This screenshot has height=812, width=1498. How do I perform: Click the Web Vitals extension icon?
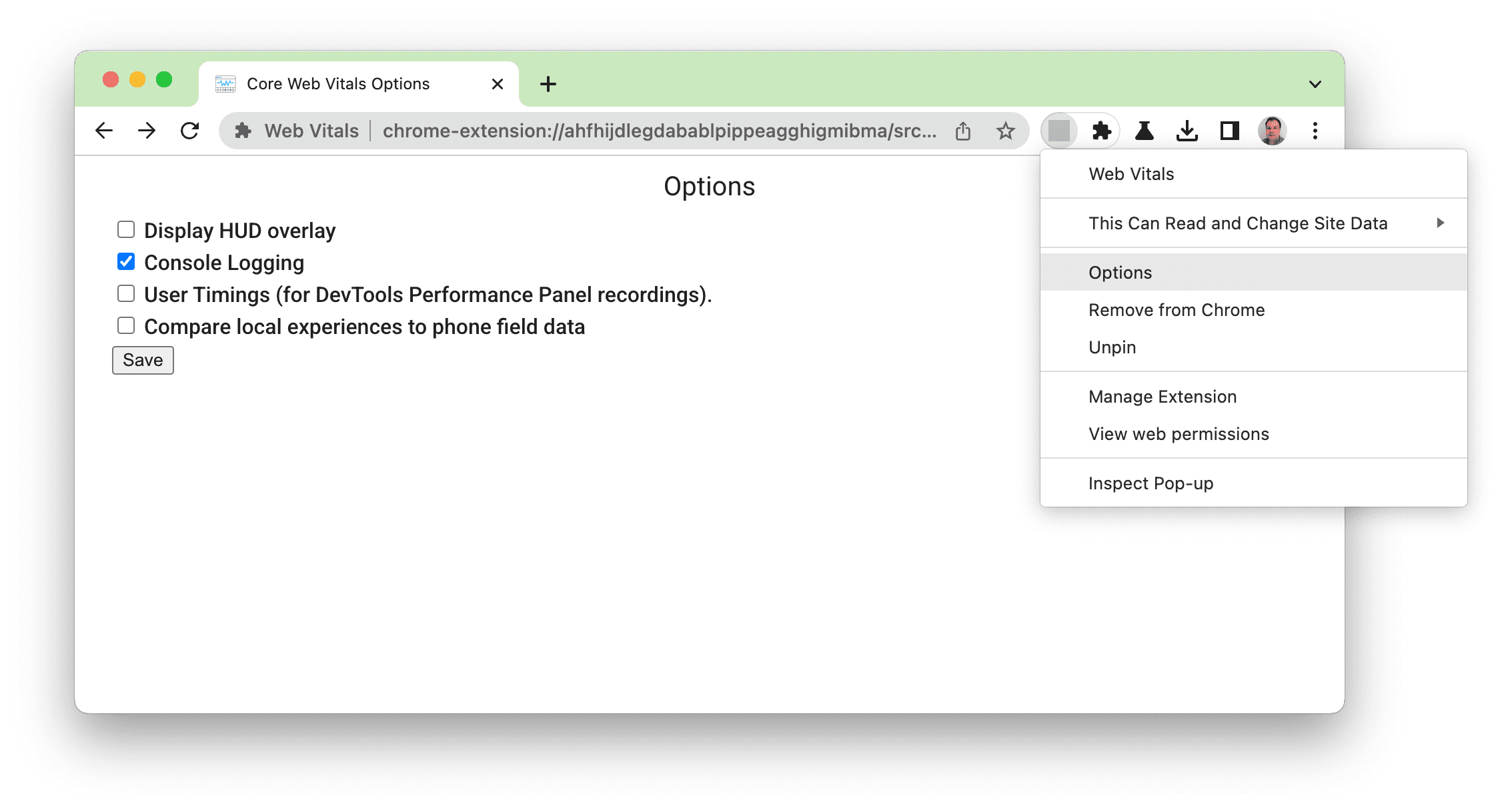(1060, 131)
